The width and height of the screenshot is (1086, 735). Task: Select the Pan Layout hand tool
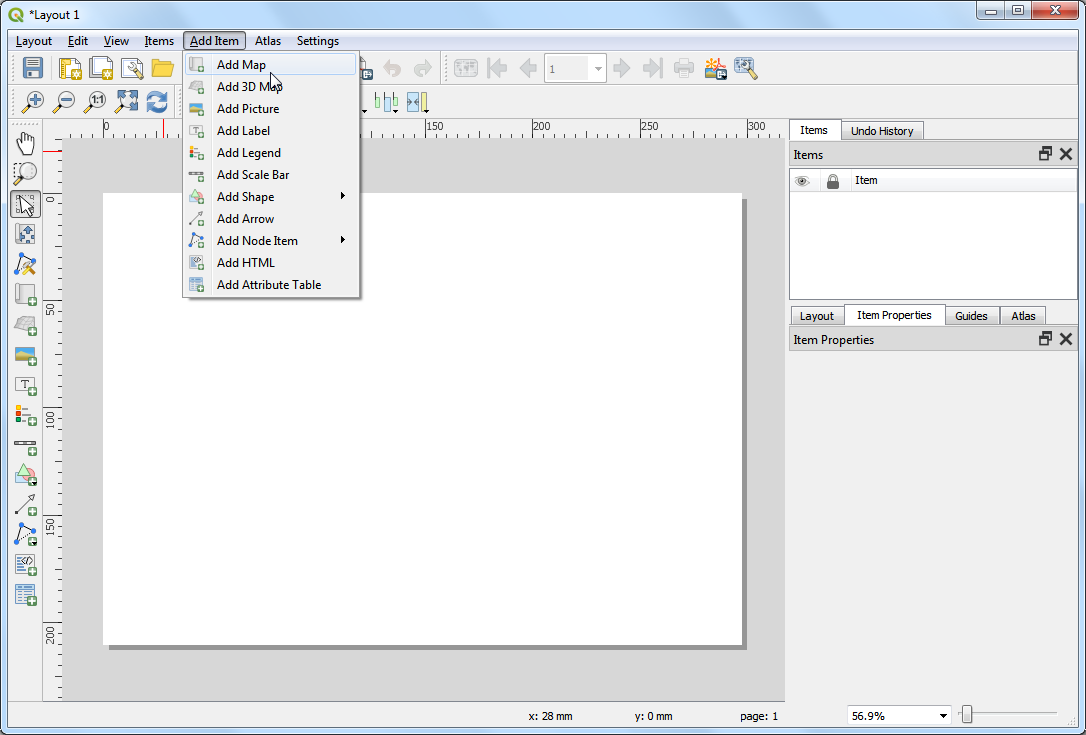pyautogui.click(x=26, y=143)
